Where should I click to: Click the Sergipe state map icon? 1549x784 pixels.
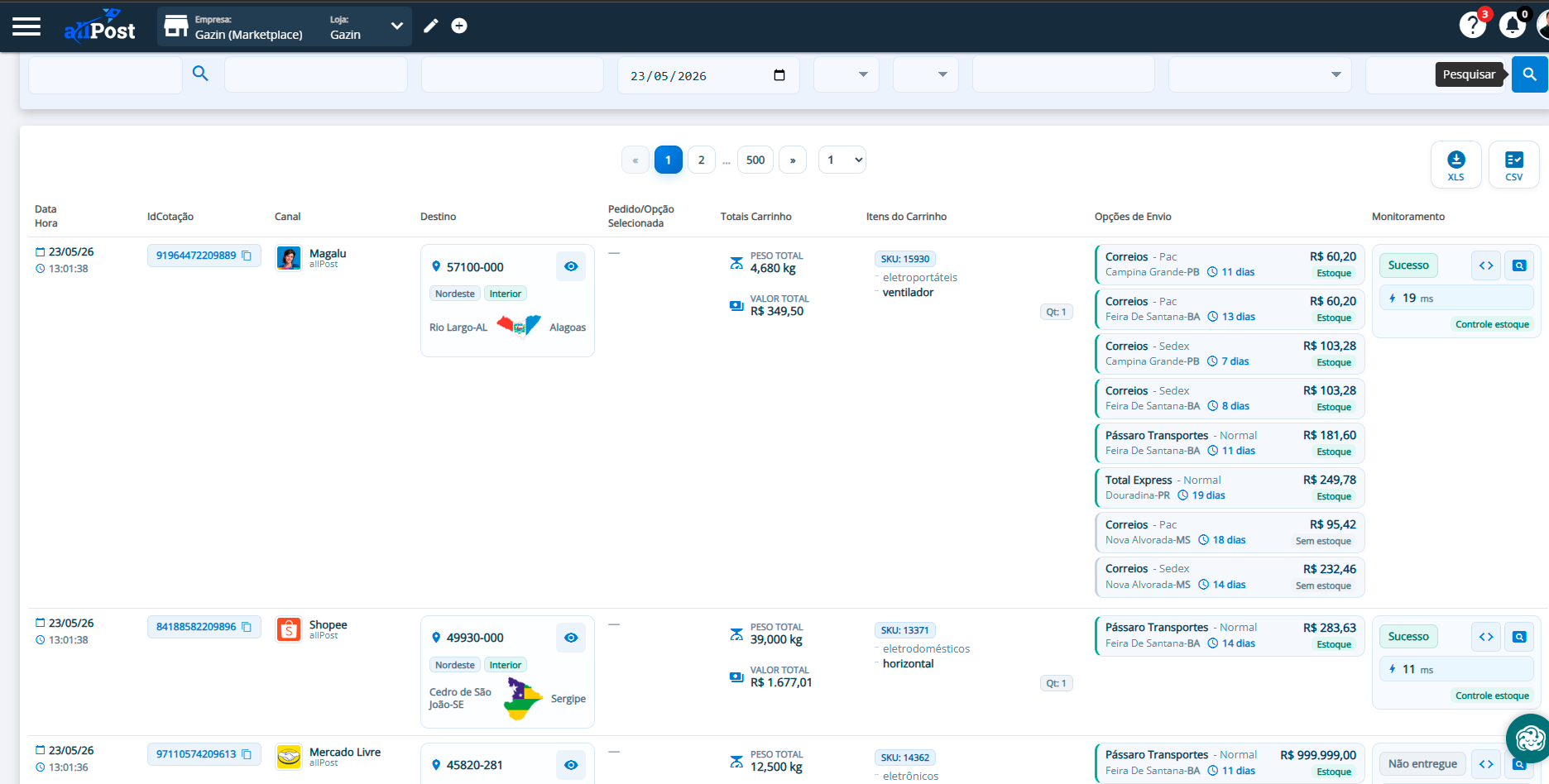(x=523, y=699)
